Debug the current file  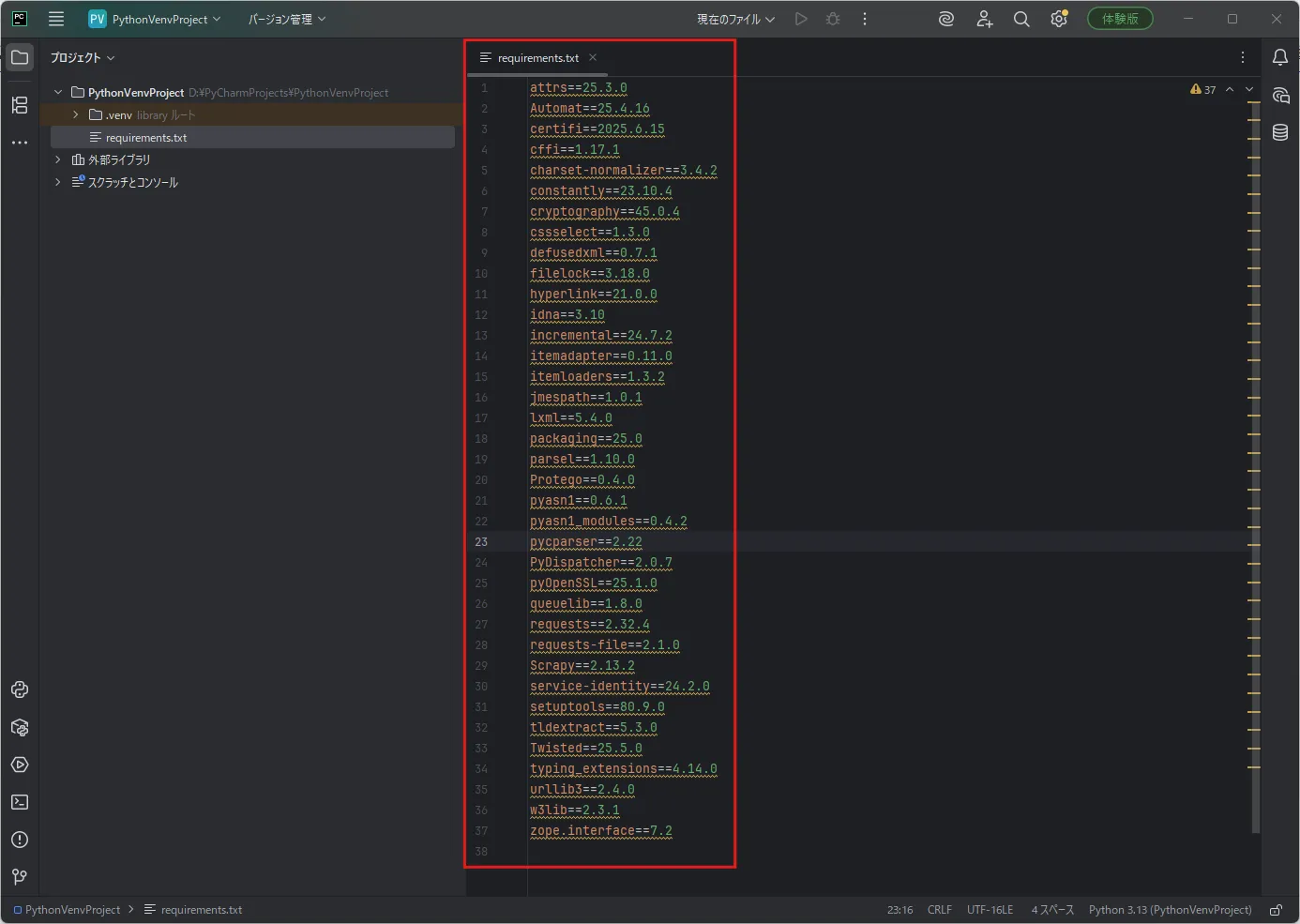(833, 19)
